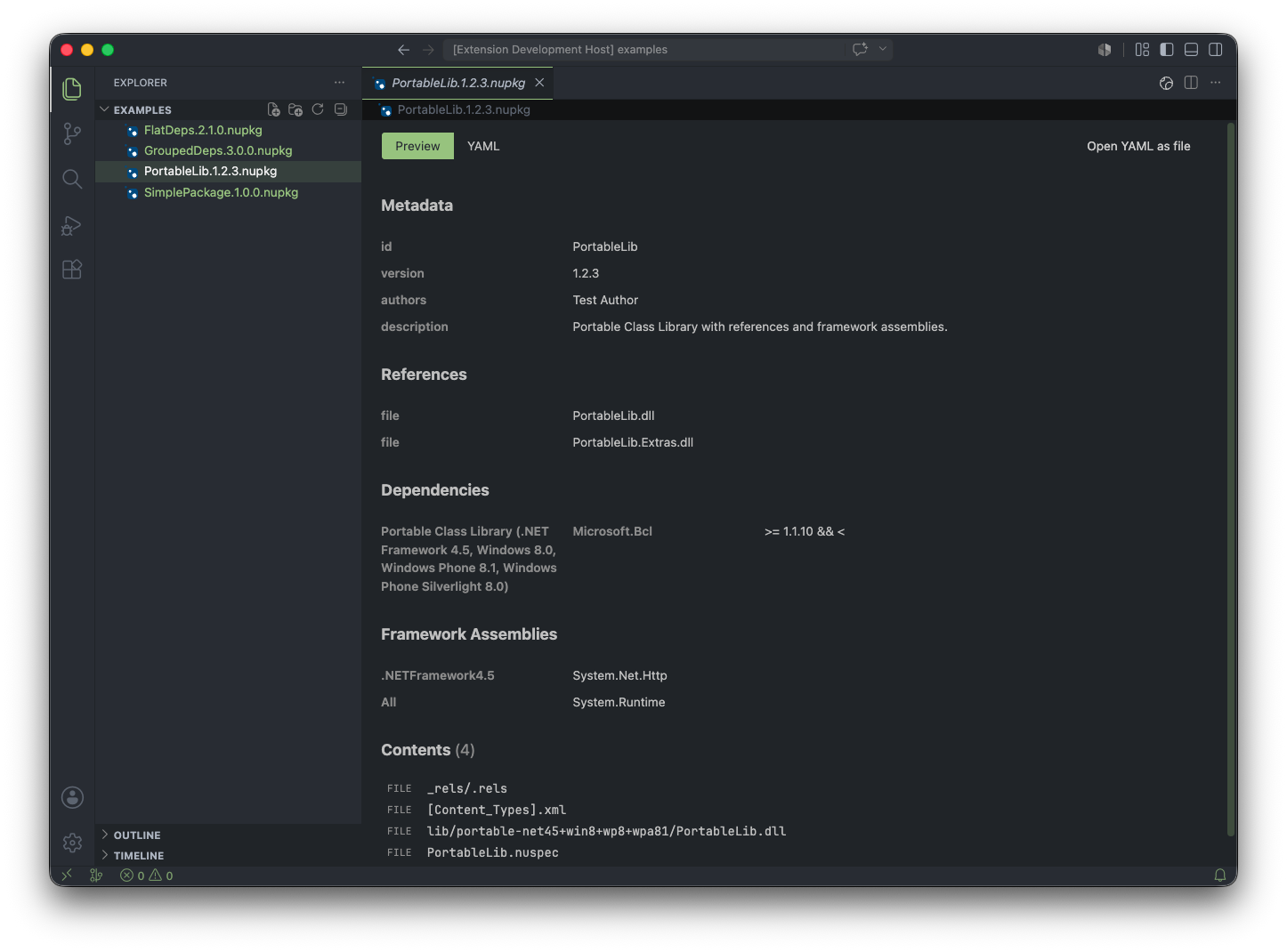
Task: Click the [Content_Types].xml contents entry
Action: (497, 810)
